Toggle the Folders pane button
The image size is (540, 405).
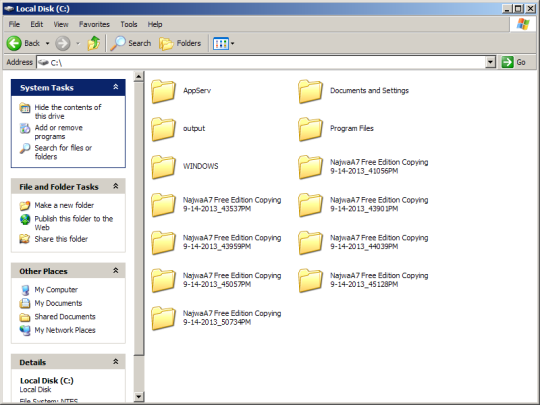pyautogui.click(x=180, y=43)
